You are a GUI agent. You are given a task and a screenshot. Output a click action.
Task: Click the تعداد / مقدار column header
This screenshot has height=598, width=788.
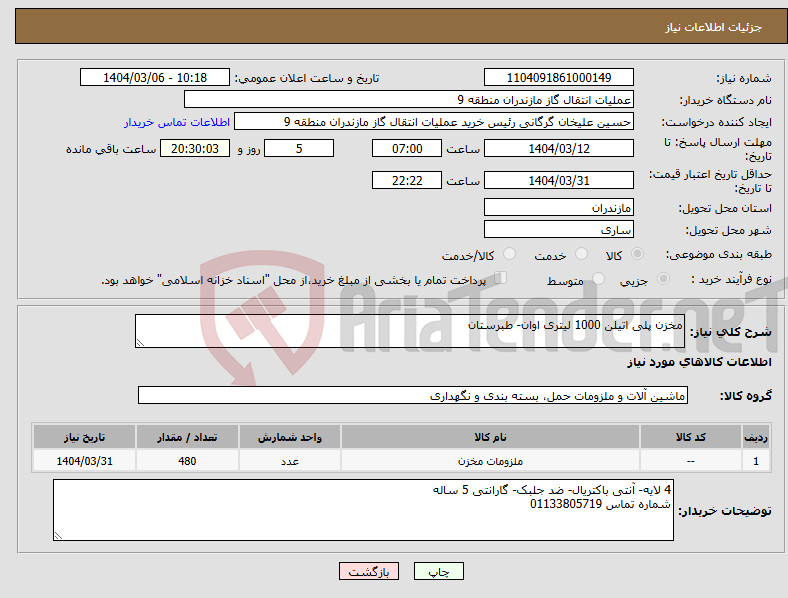[x=187, y=437]
